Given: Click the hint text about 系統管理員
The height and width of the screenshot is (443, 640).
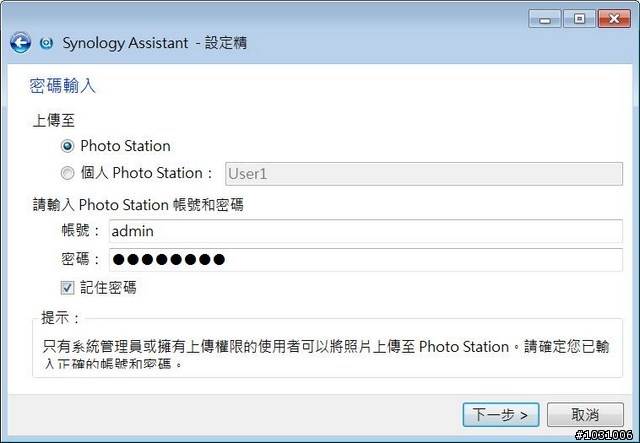Looking at the screenshot, I should [326, 354].
